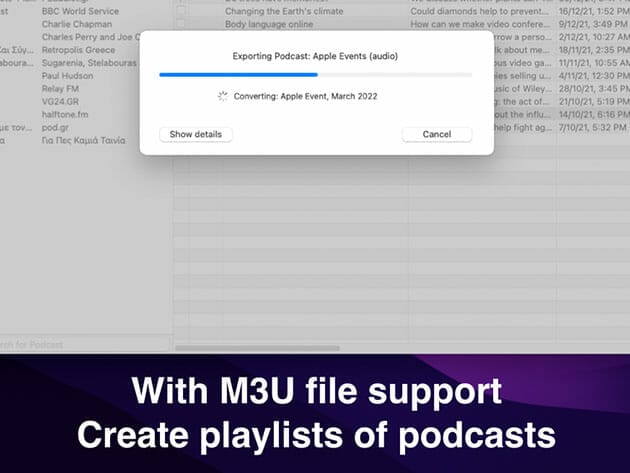This screenshot has width=630, height=473.
Task: Select the Για Πες Καμιά Ταινία podcast
Action: tap(84, 140)
